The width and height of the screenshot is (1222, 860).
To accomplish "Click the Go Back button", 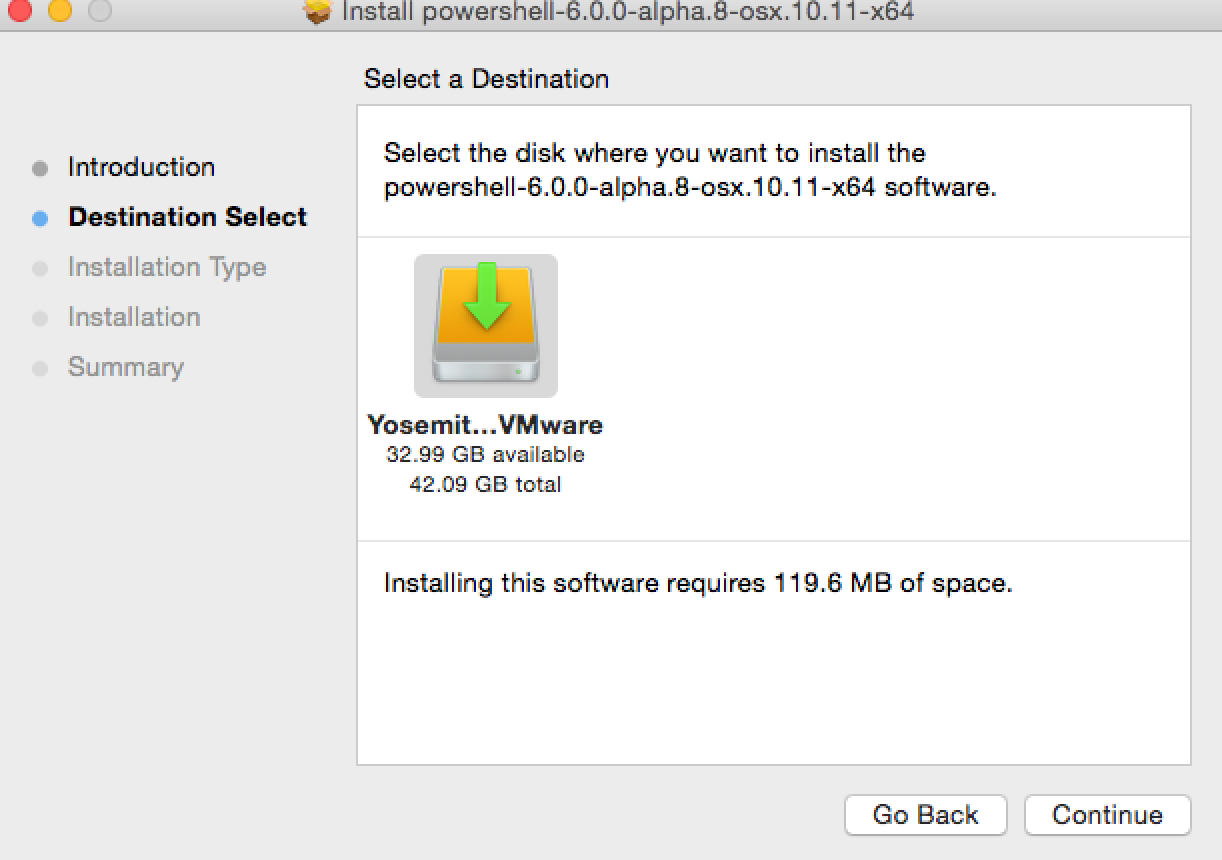I will 925,815.
